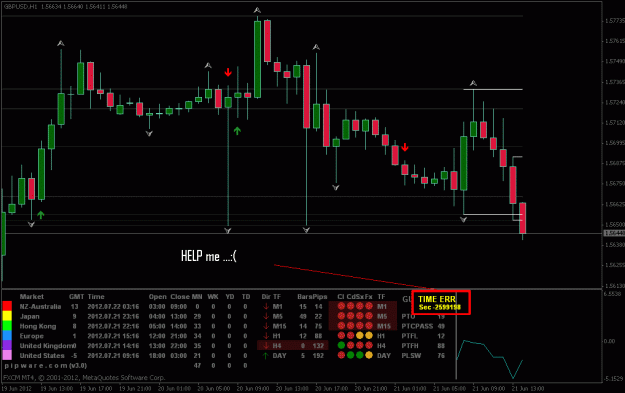This screenshot has height=393, width=625.
Task: Select the green Sx dot in DAY row
Action: (360, 355)
